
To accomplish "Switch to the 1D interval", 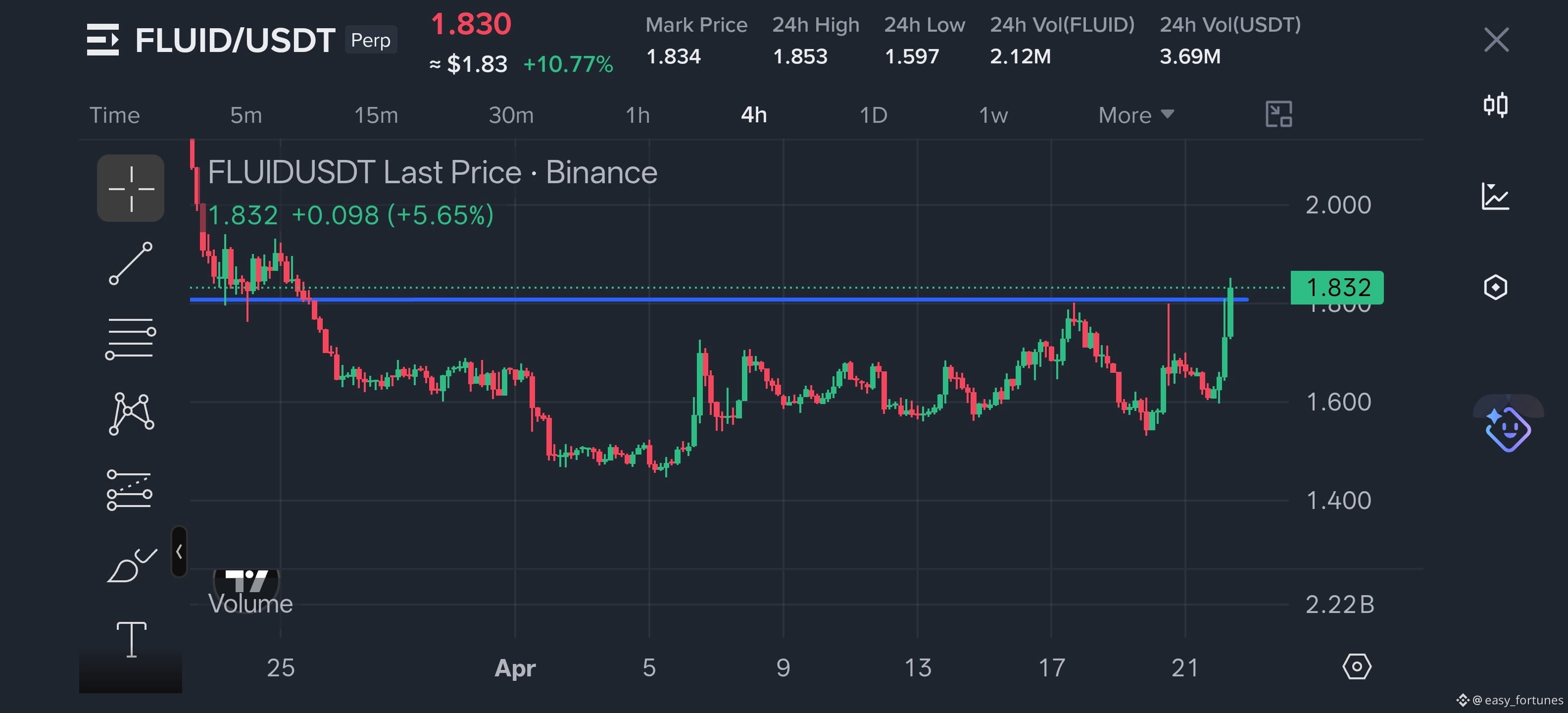I will click(874, 115).
